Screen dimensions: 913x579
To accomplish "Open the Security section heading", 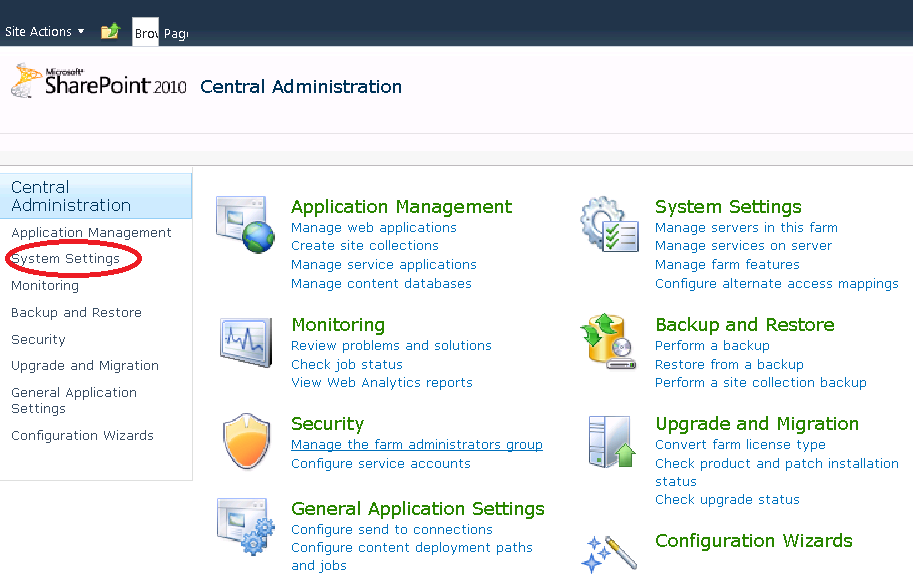I will 328,423.
